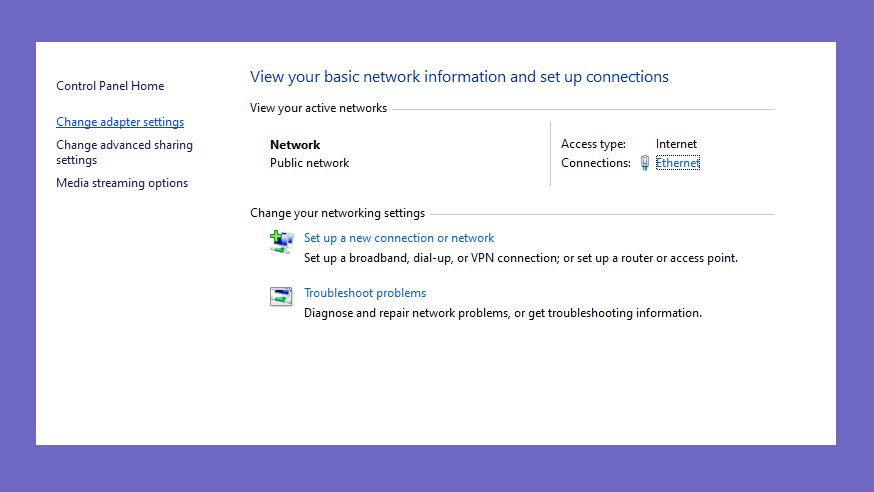Image resolution: width=874 pixels, height=492 pixels.
Task: Click the Diagnose and repair network problems text
Action: pyautogui.click(x=503, y=313)
